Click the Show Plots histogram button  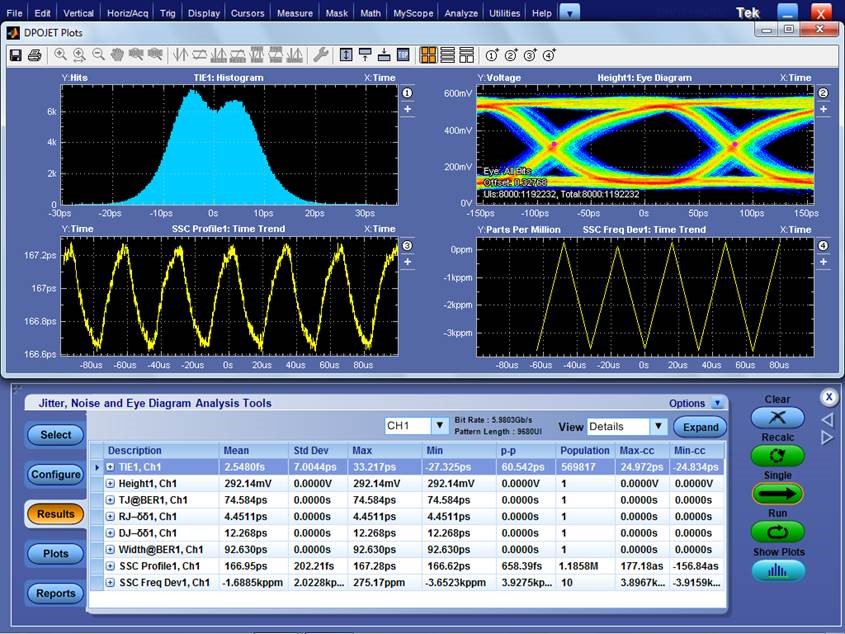(777, 570)
